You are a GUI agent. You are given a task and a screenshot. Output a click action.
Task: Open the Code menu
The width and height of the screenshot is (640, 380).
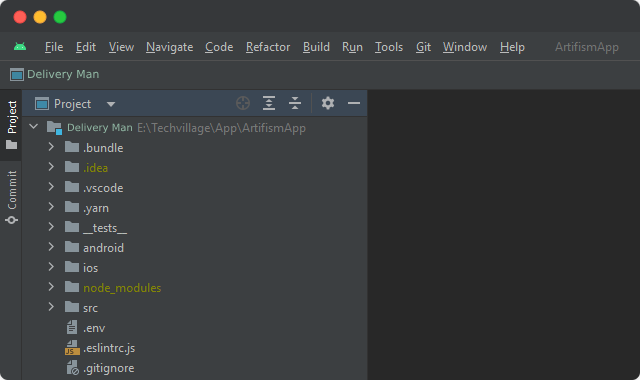click(x=219, y=47)
